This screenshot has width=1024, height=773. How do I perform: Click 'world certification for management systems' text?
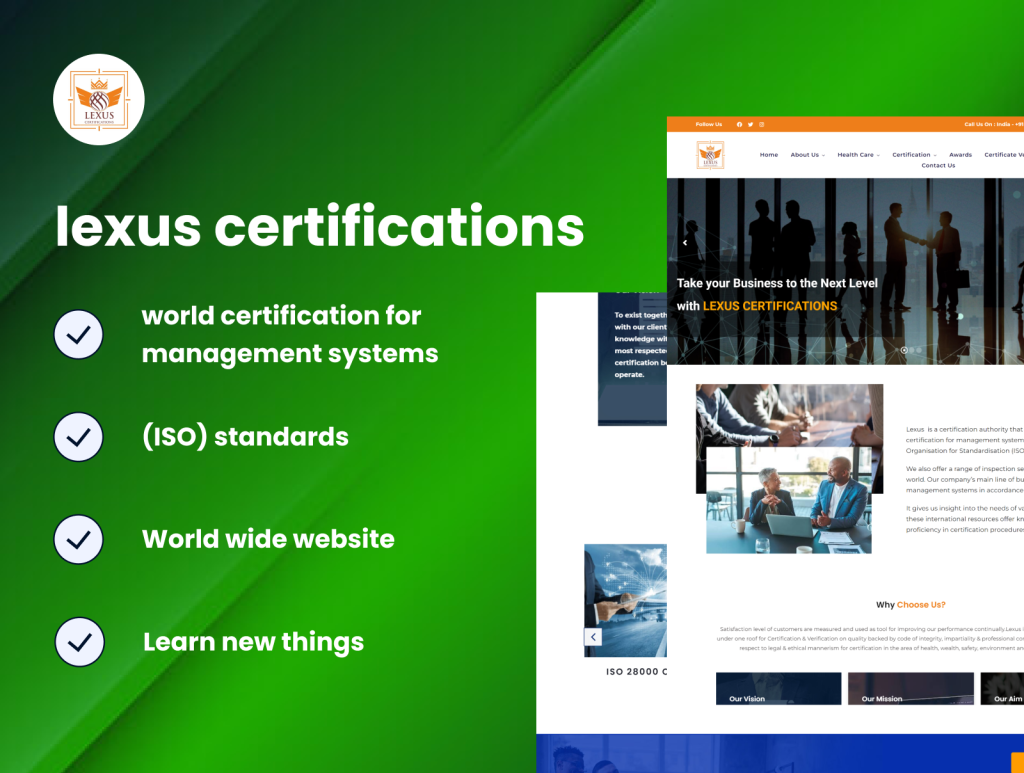pyautogui.click(x=290, y=334)
